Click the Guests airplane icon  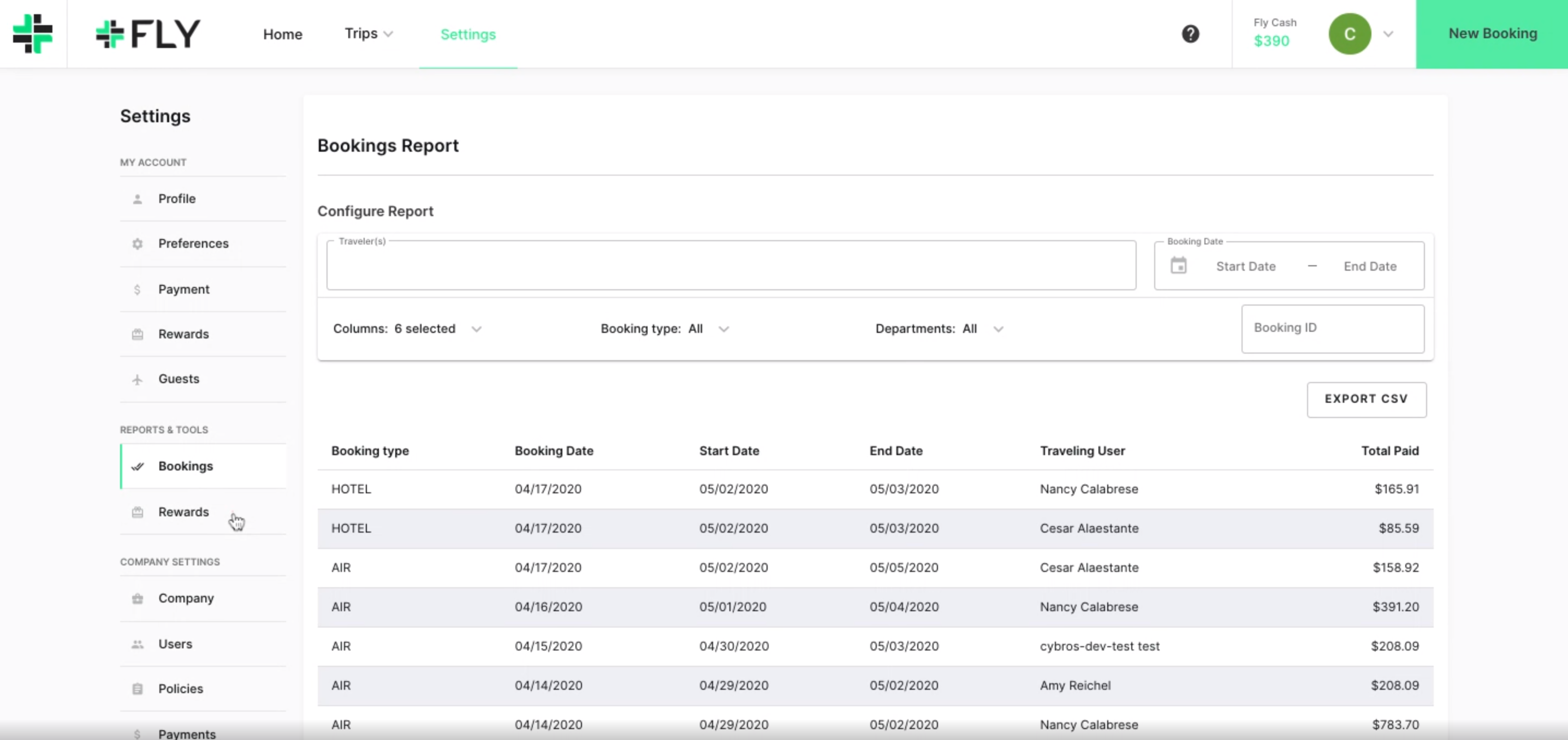(137, 379)
